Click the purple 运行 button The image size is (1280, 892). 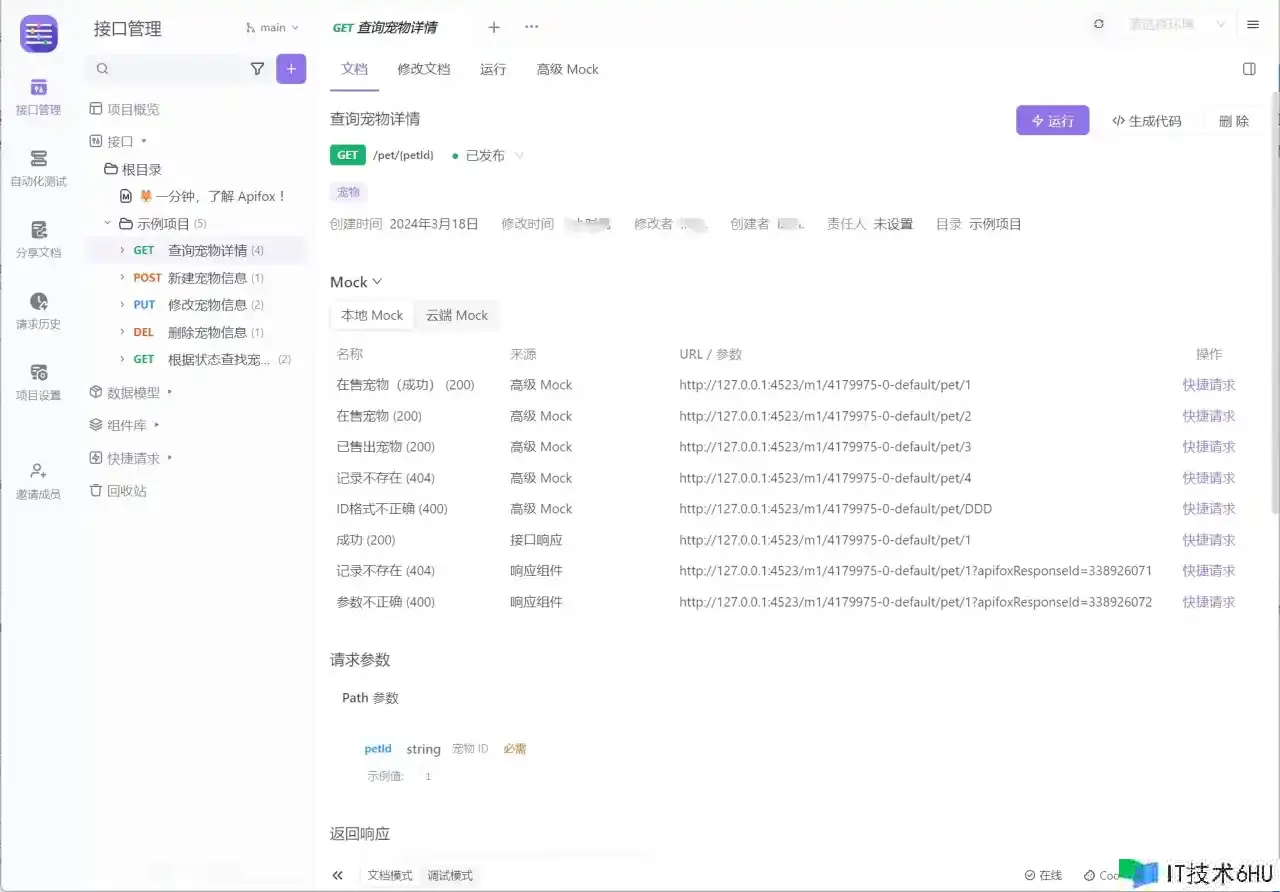(1052, 121)
